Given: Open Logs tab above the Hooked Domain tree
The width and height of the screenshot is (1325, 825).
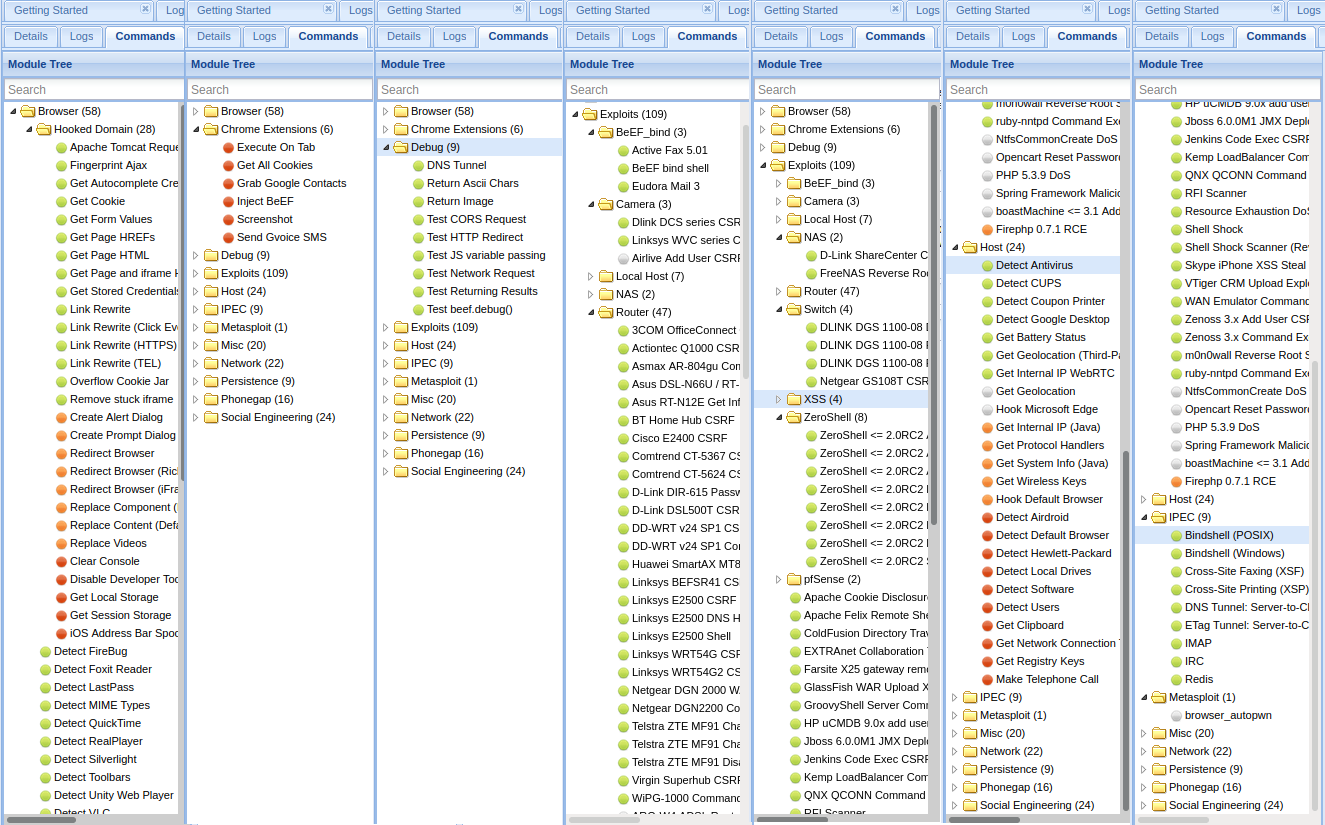Looking at the screenshot, I should tap(82, 36).
